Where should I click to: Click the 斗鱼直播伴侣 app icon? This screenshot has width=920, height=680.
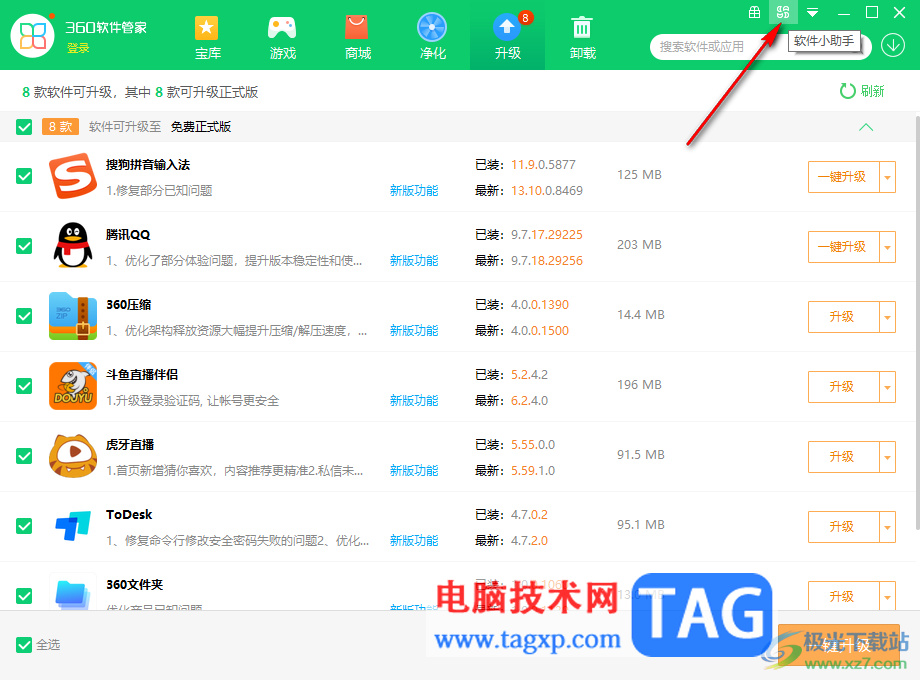73,385
